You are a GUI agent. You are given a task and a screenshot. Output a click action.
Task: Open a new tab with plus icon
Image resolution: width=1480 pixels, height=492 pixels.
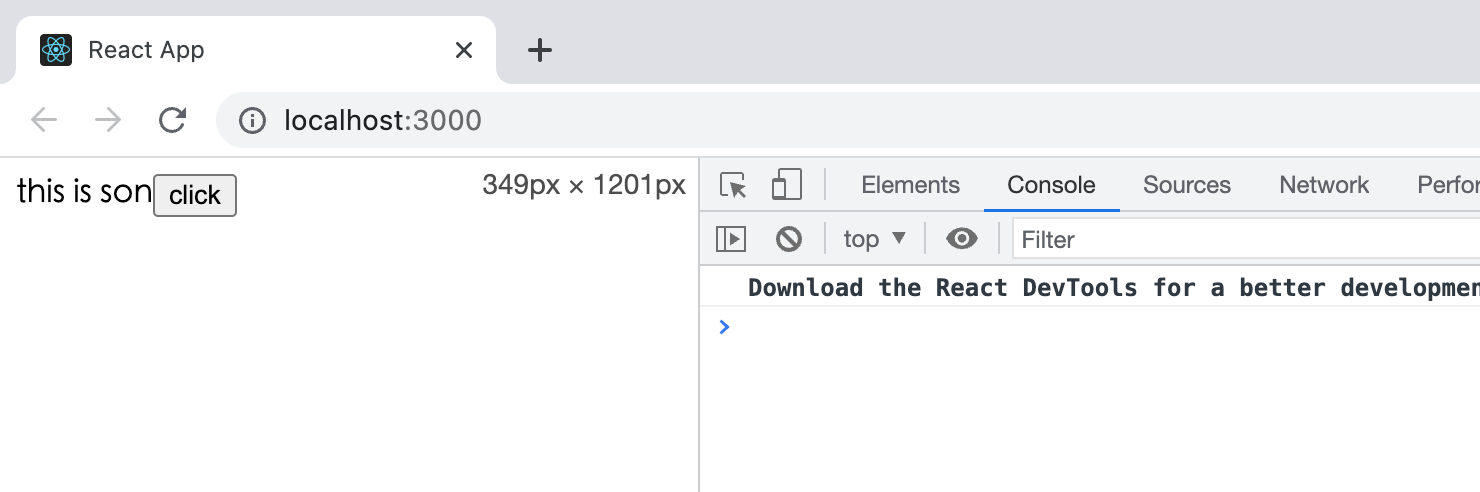point(539,50)
